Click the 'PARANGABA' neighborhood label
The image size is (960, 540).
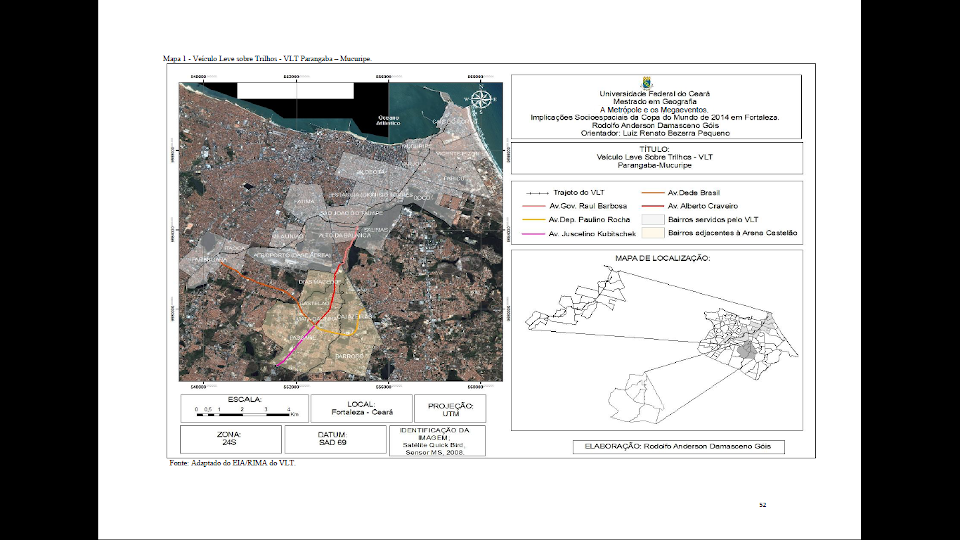pos(209,260)
